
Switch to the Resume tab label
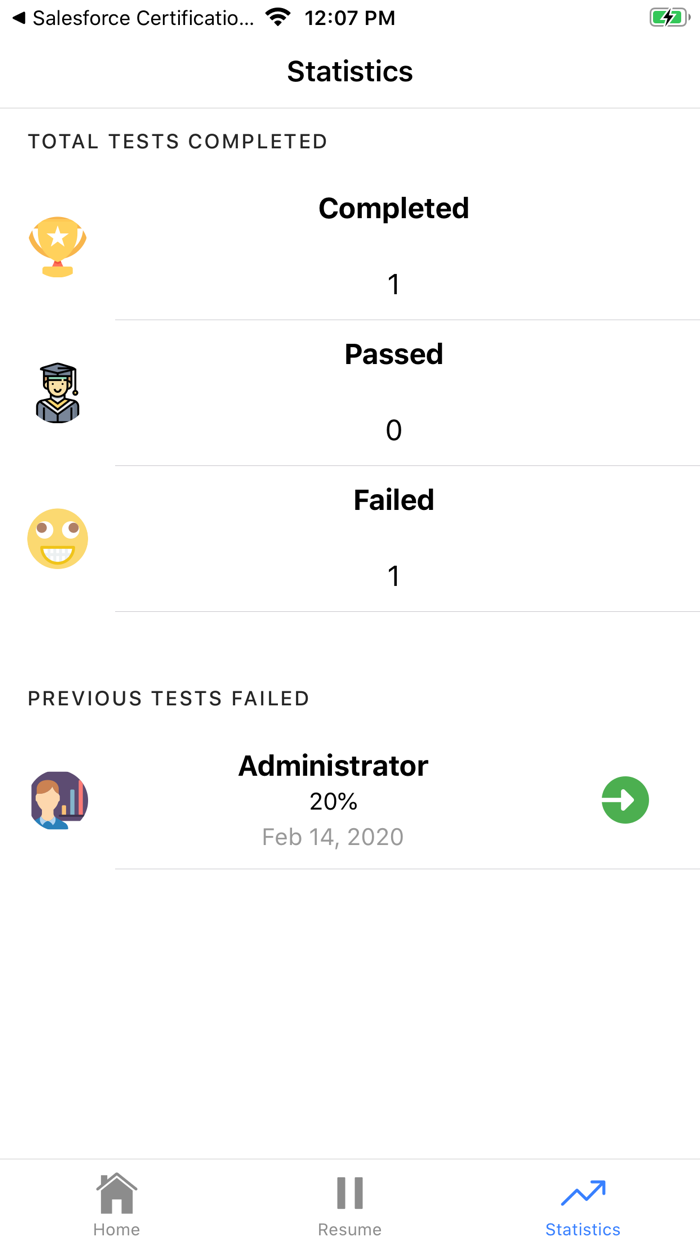click(x=350, y=1229)
